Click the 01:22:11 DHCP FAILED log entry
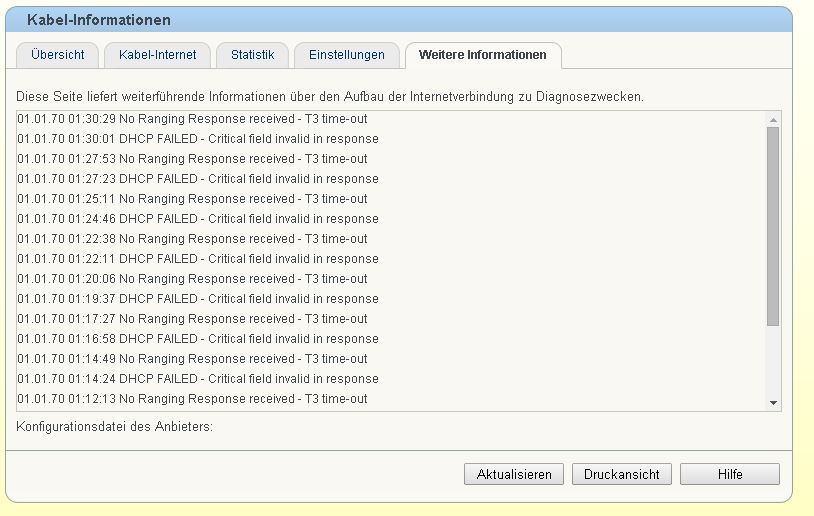This screenshot has width=814, height=516. click(198, 259)
